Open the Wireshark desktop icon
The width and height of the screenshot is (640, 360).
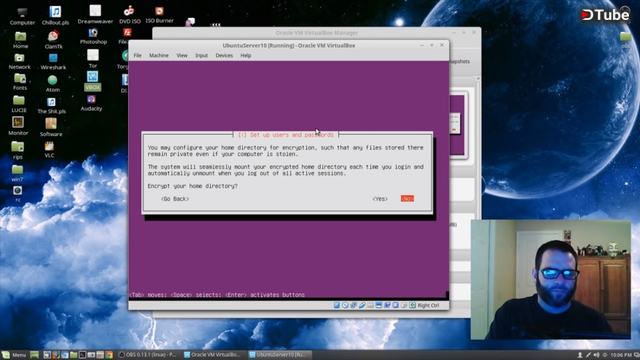click(x=53, y=62)
